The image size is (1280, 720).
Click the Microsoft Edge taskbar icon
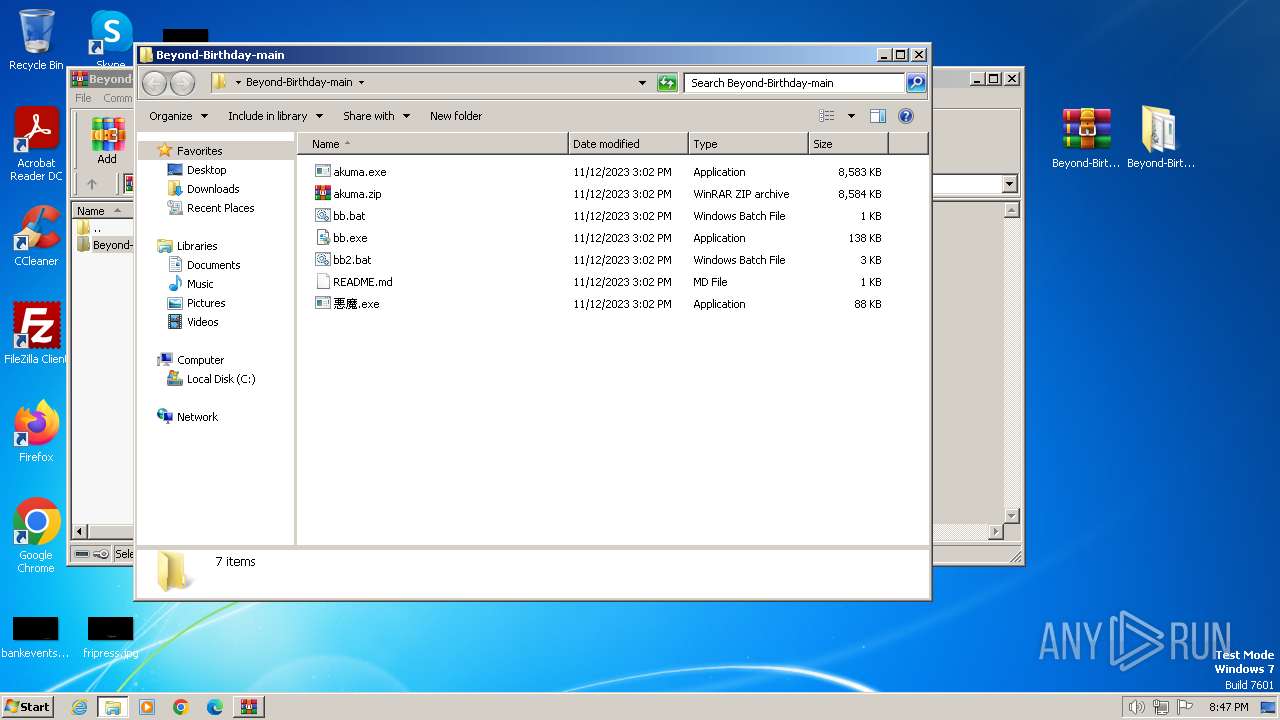214,707
